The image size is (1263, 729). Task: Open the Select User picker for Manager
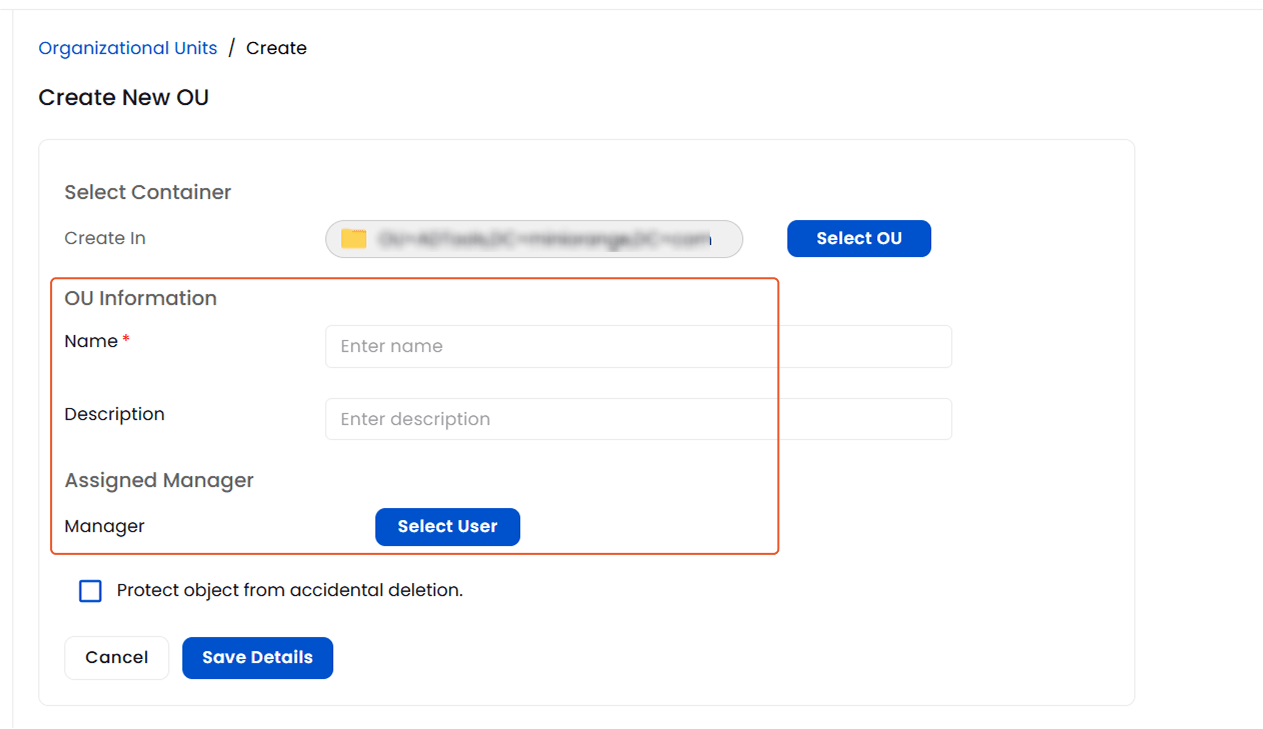(447, 527)
